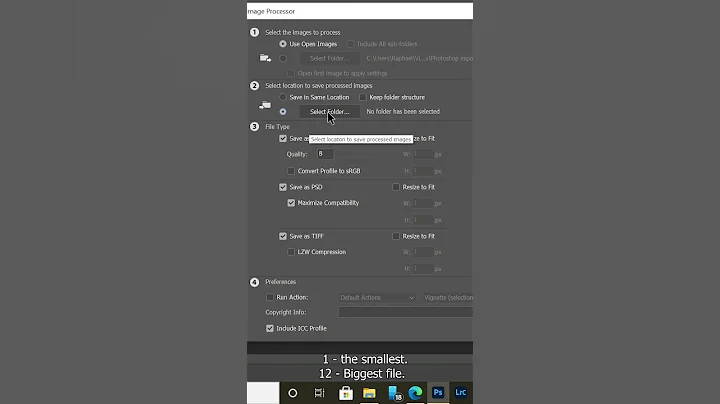Enable Resize to Fit for PSD
This screenshot has height=404, width=720.
[396, 187]
